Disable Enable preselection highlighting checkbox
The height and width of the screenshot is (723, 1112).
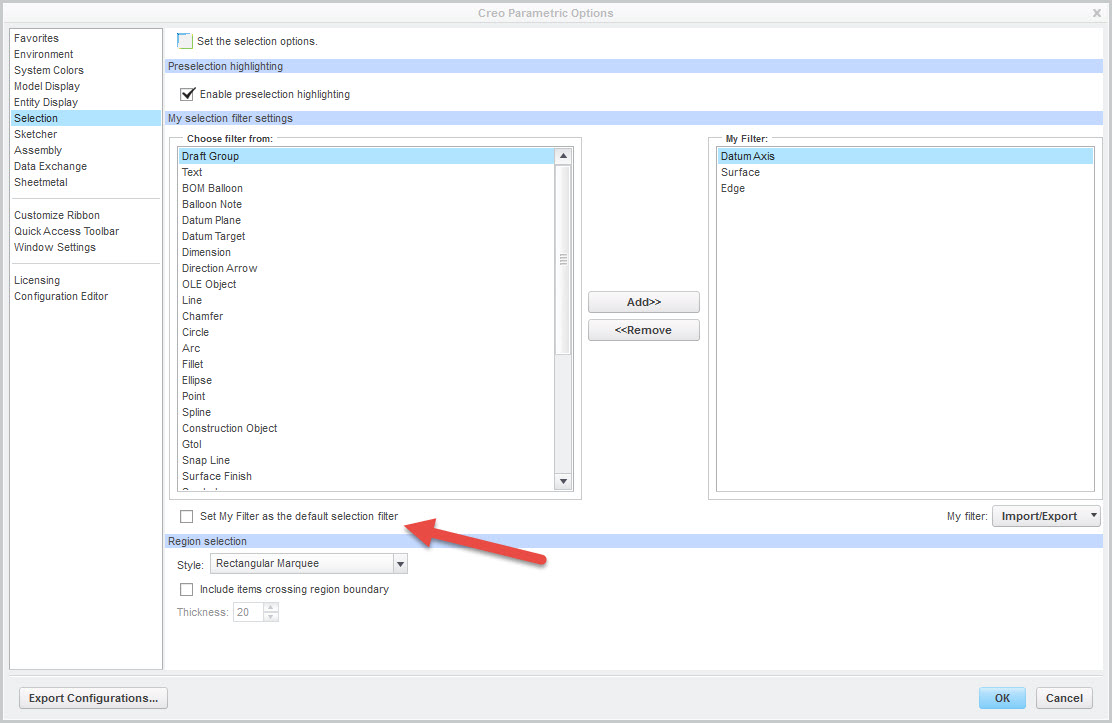pyautogui.click(x=187, y=94)
